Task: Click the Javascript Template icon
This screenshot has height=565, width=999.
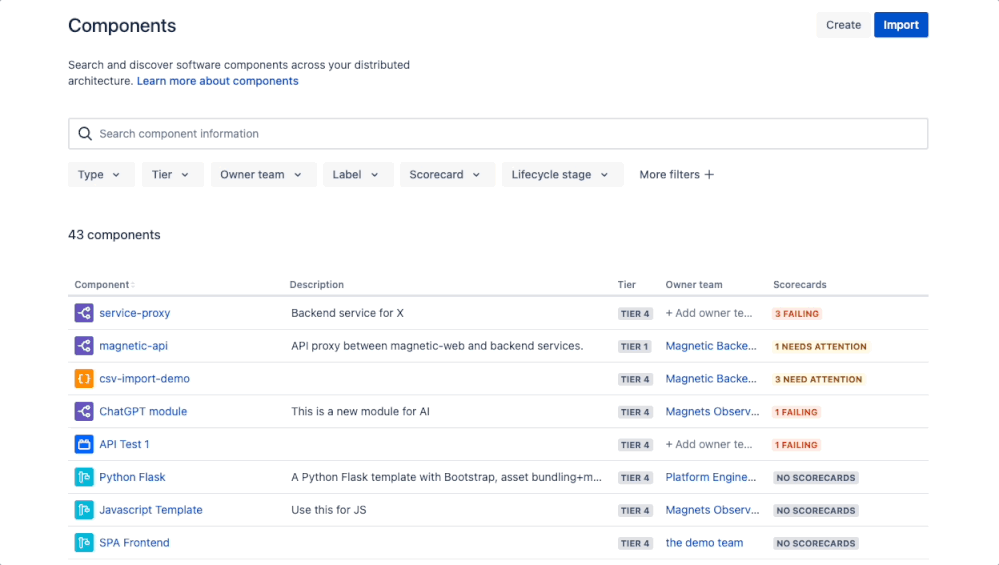Action: (x=84, y=510)
